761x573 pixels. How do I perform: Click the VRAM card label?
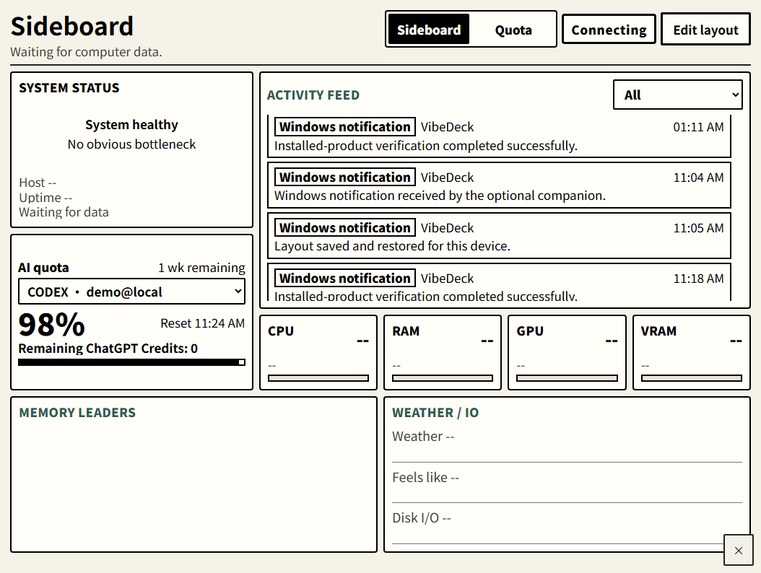(659, 331)
